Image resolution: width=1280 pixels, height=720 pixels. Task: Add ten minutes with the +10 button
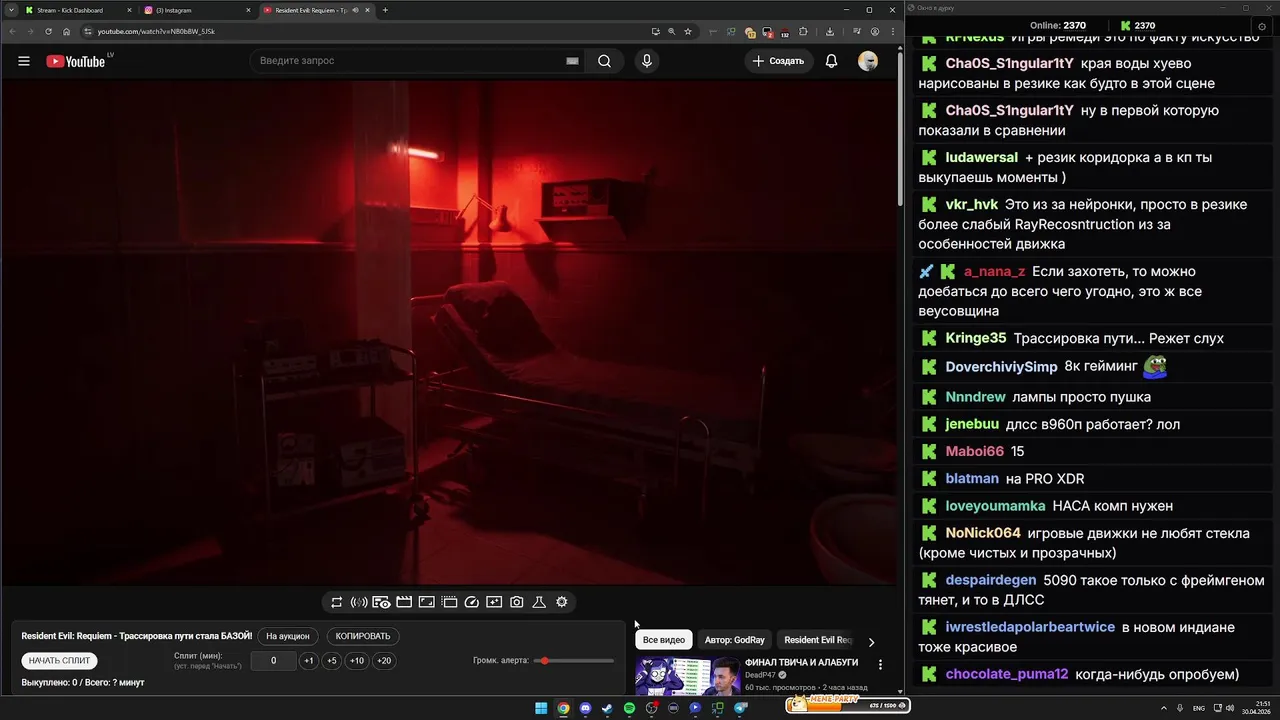click(357, 661)
